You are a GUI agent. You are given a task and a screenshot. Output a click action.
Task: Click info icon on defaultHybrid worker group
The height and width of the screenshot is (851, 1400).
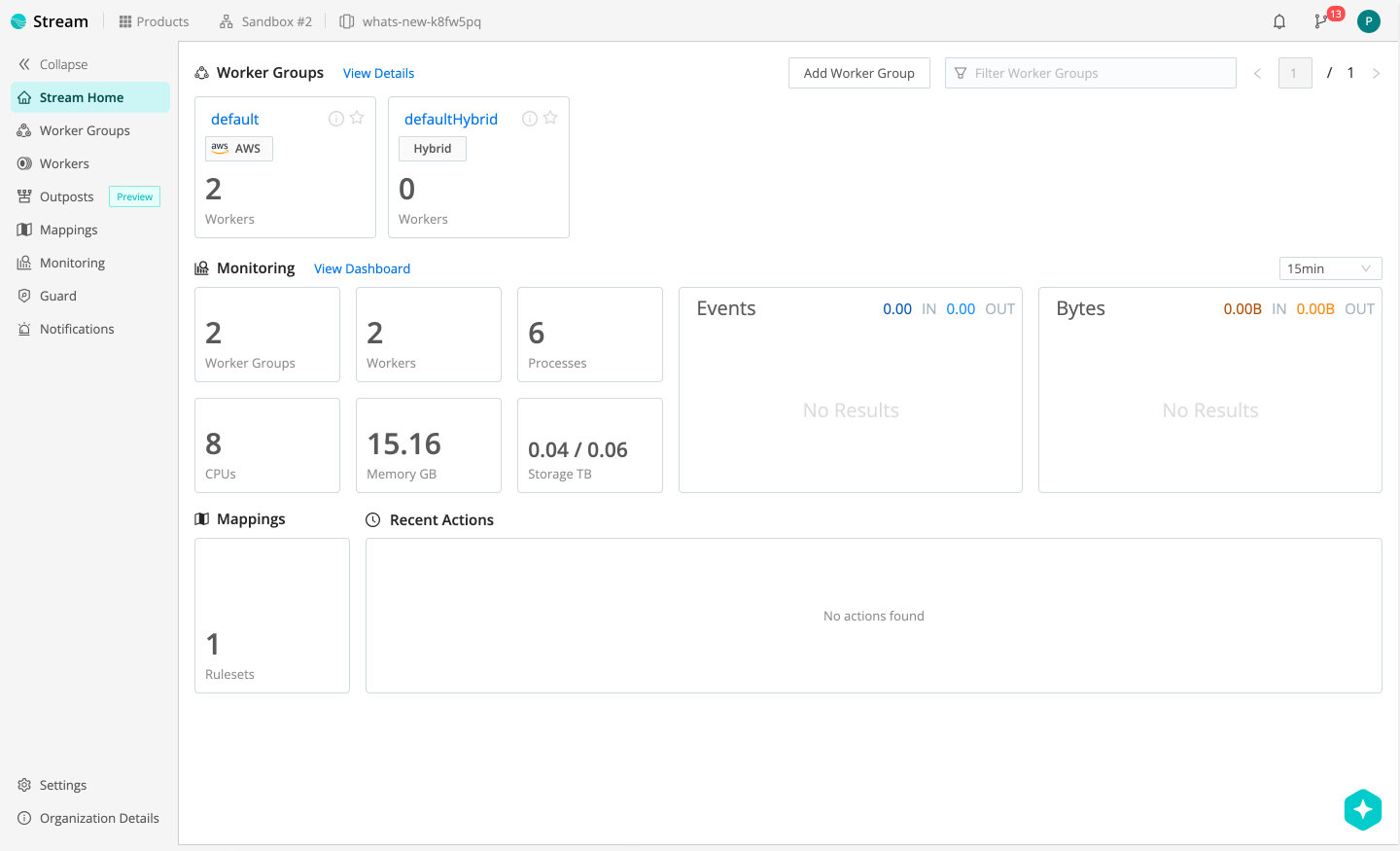pyautogui.click(x=530, y=119)
